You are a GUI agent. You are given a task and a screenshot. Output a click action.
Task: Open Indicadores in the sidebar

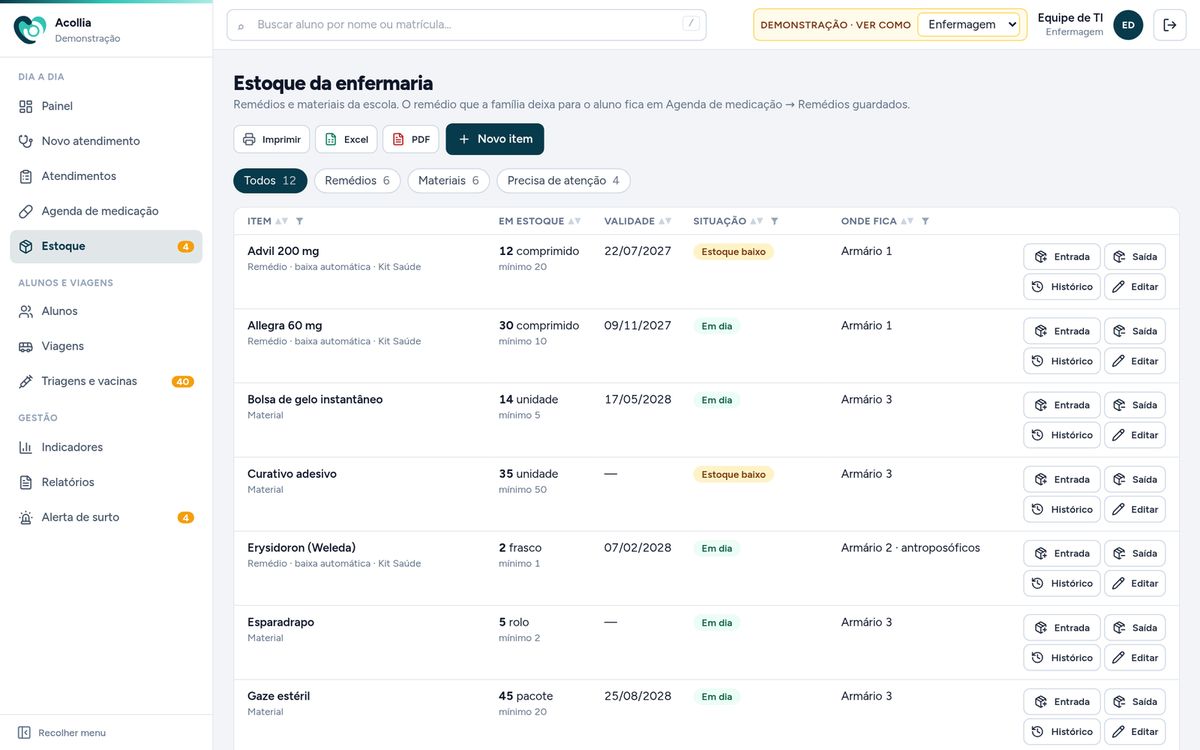106,447
